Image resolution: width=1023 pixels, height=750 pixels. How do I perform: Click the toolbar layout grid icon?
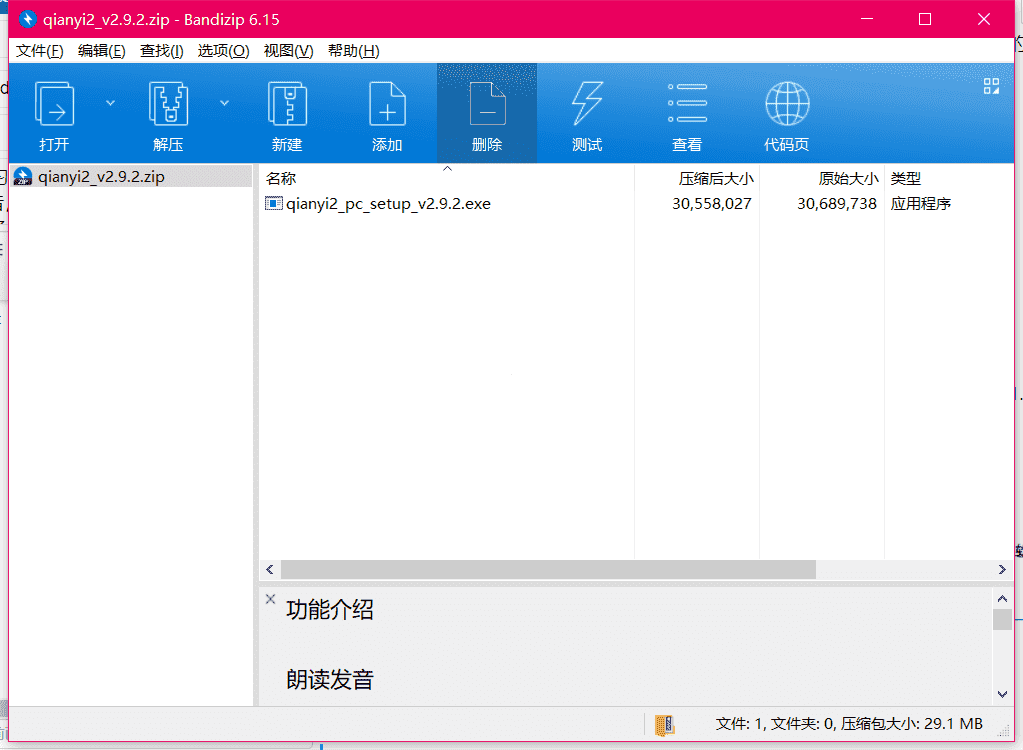[x=991, y=86]
